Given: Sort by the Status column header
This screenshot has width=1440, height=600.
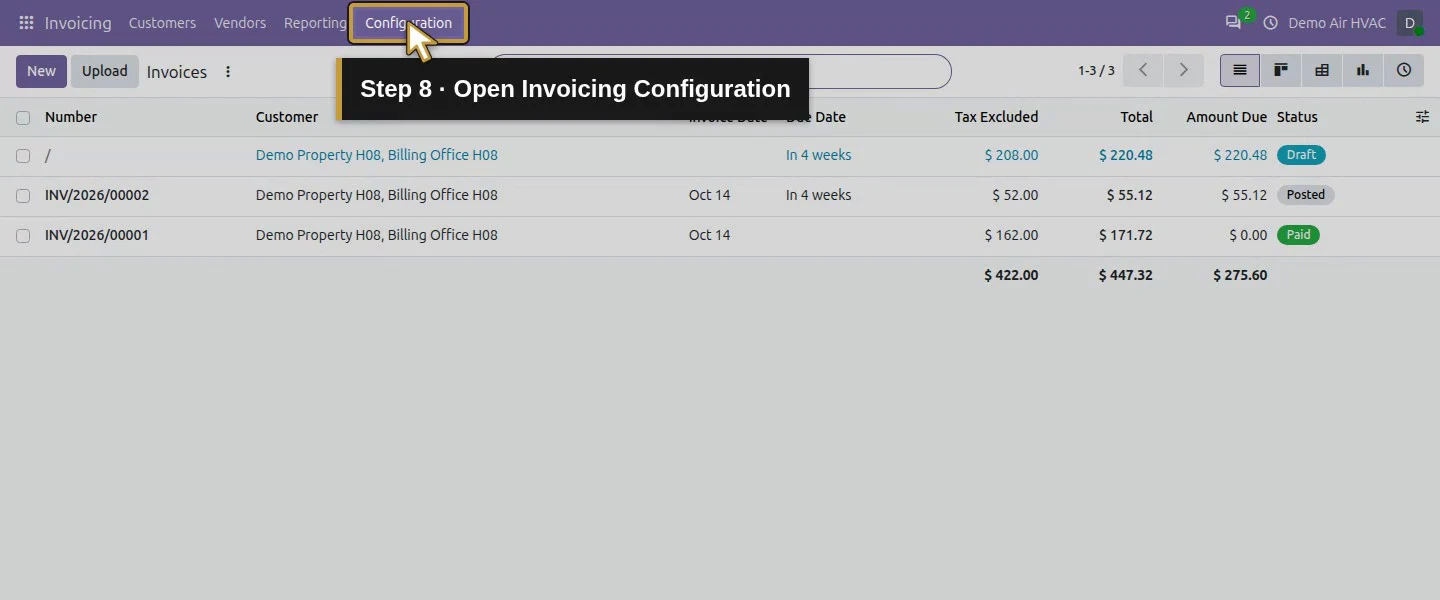Looking at the screenshot, I should 1297,117.
